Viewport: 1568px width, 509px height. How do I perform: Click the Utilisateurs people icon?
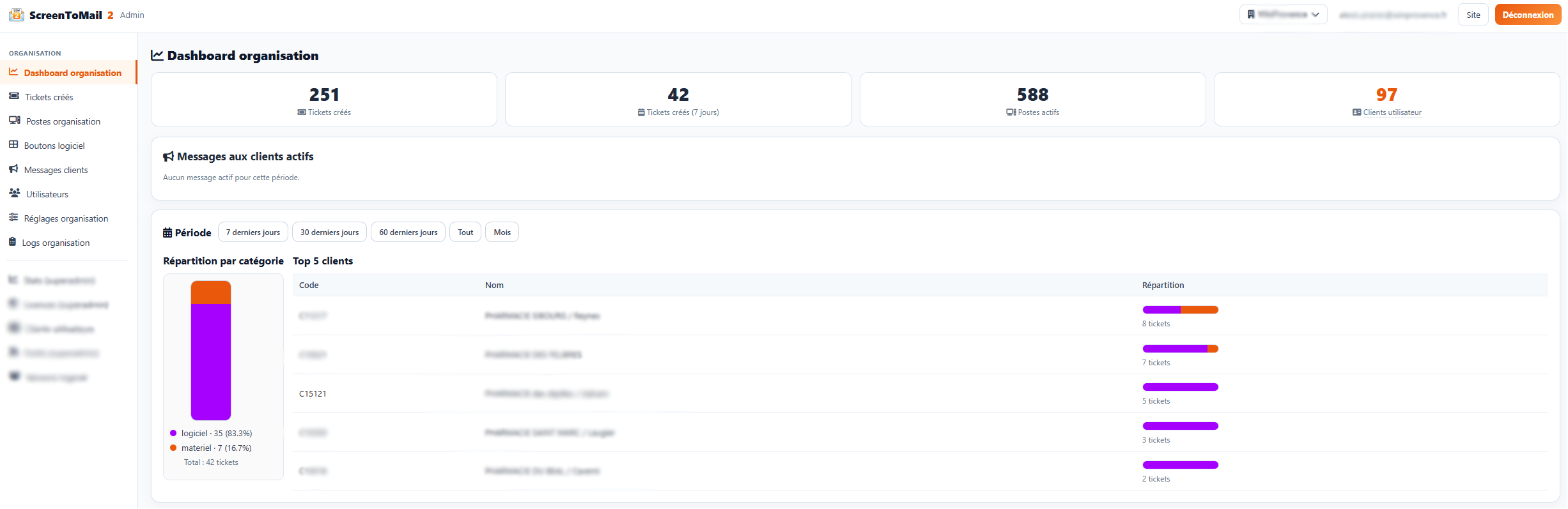click(x=15, y=194)
